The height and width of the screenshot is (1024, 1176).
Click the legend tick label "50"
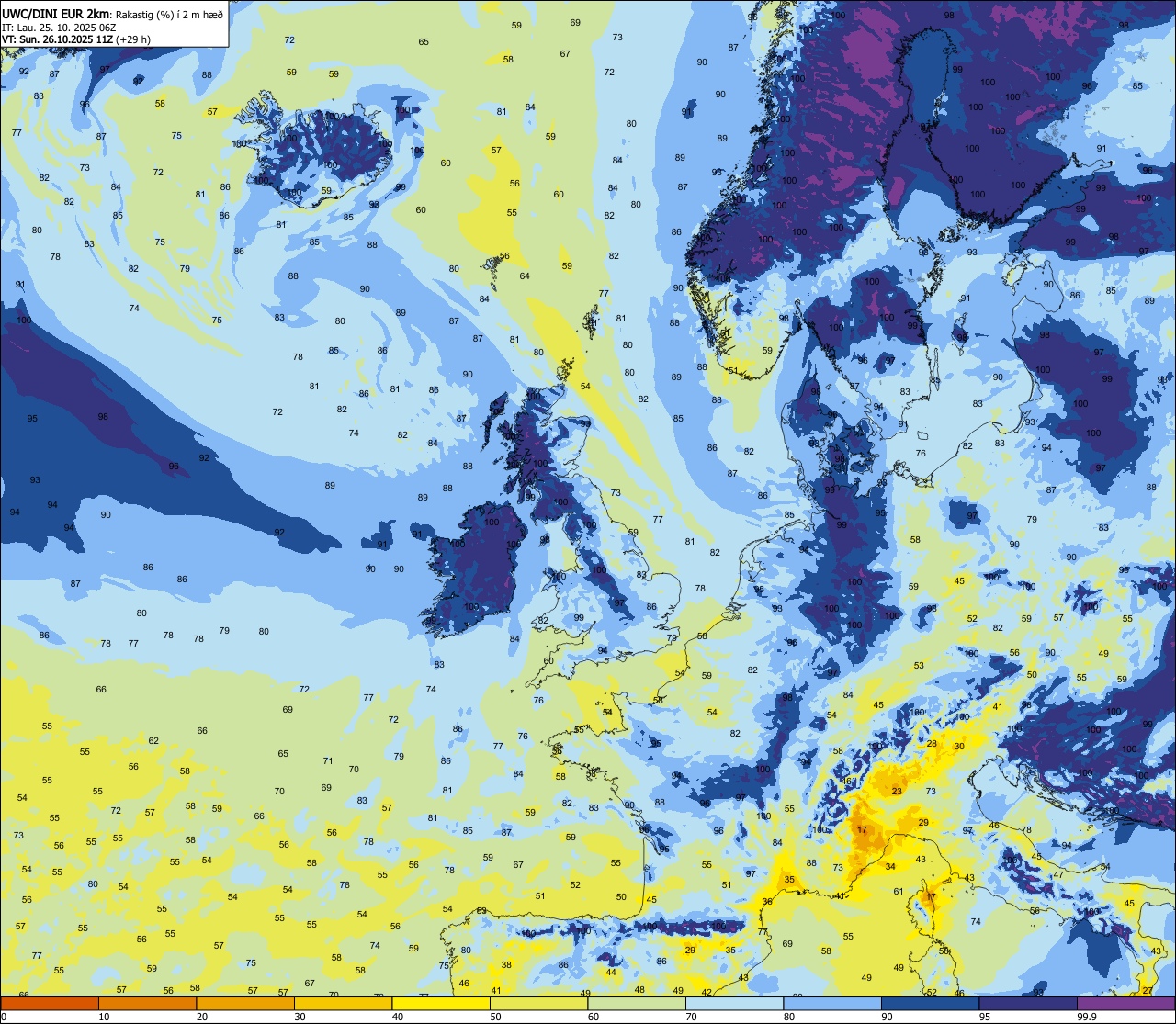point(495,1017)
